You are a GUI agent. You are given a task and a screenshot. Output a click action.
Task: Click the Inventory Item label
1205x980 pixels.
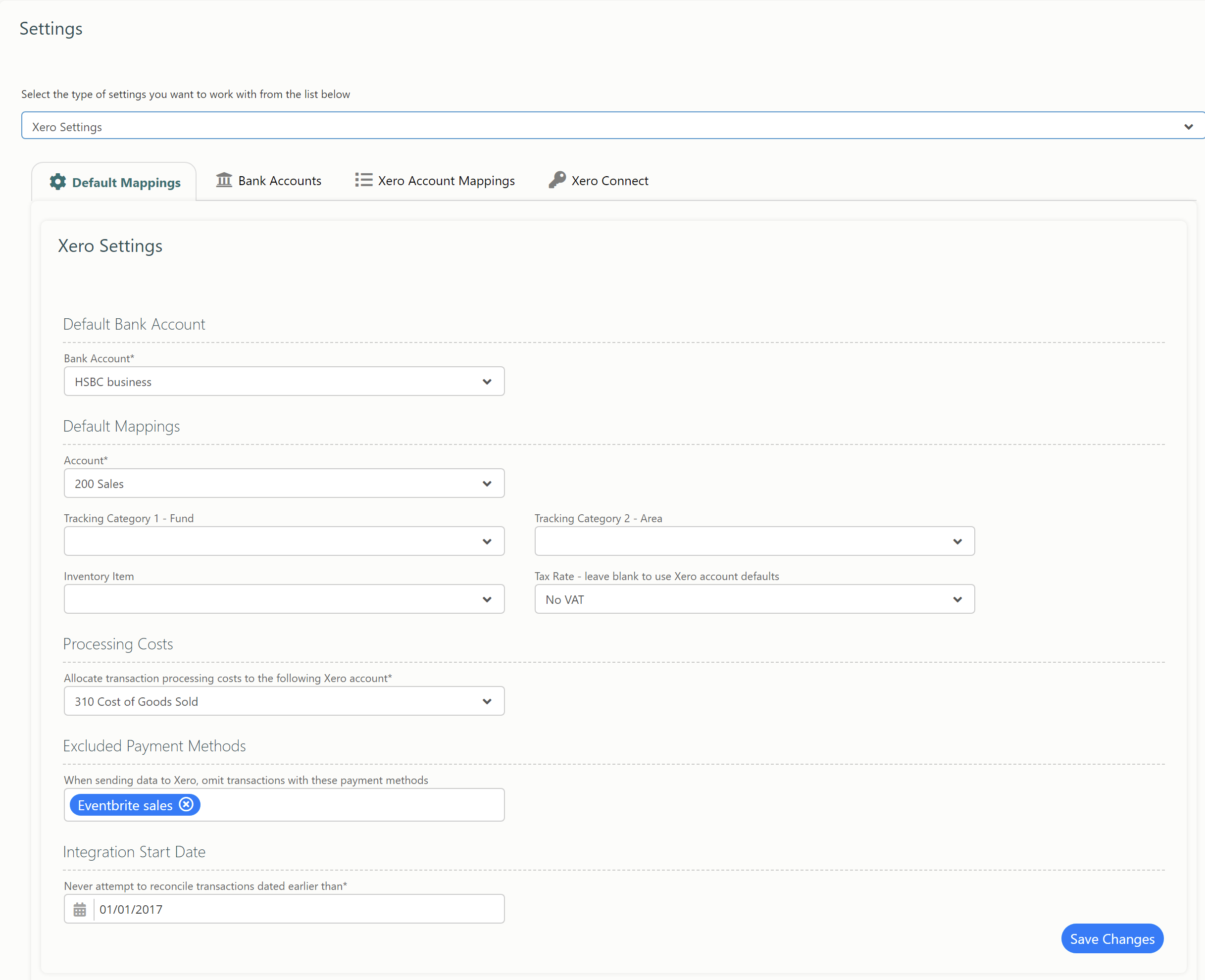pyautogui.click(x=99, y=577)
